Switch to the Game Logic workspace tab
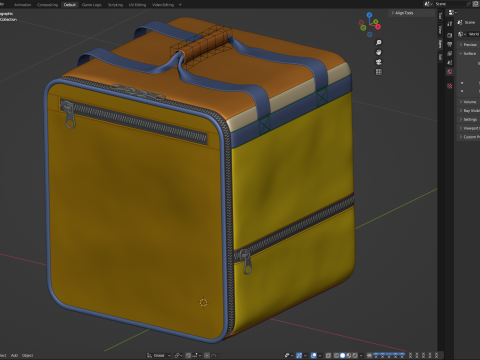The image size is (480, 360). pos(92,5)
